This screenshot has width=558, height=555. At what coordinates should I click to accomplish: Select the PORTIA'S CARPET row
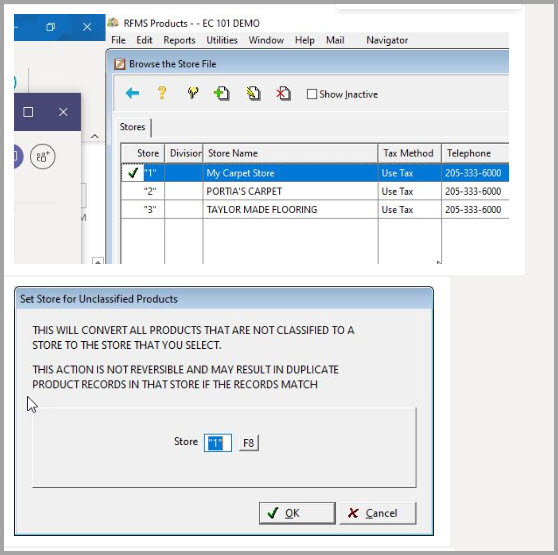315,191
